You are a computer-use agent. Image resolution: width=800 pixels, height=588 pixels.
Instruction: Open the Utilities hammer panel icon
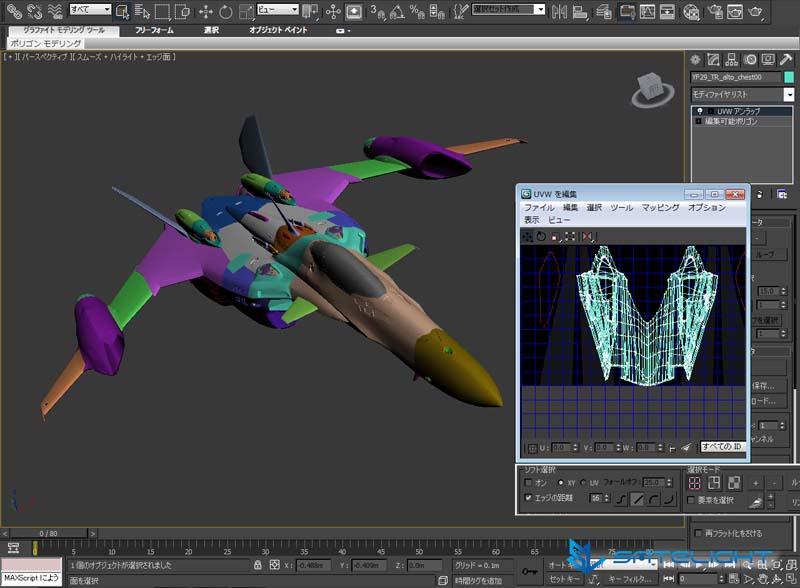(x=786, y=60)
